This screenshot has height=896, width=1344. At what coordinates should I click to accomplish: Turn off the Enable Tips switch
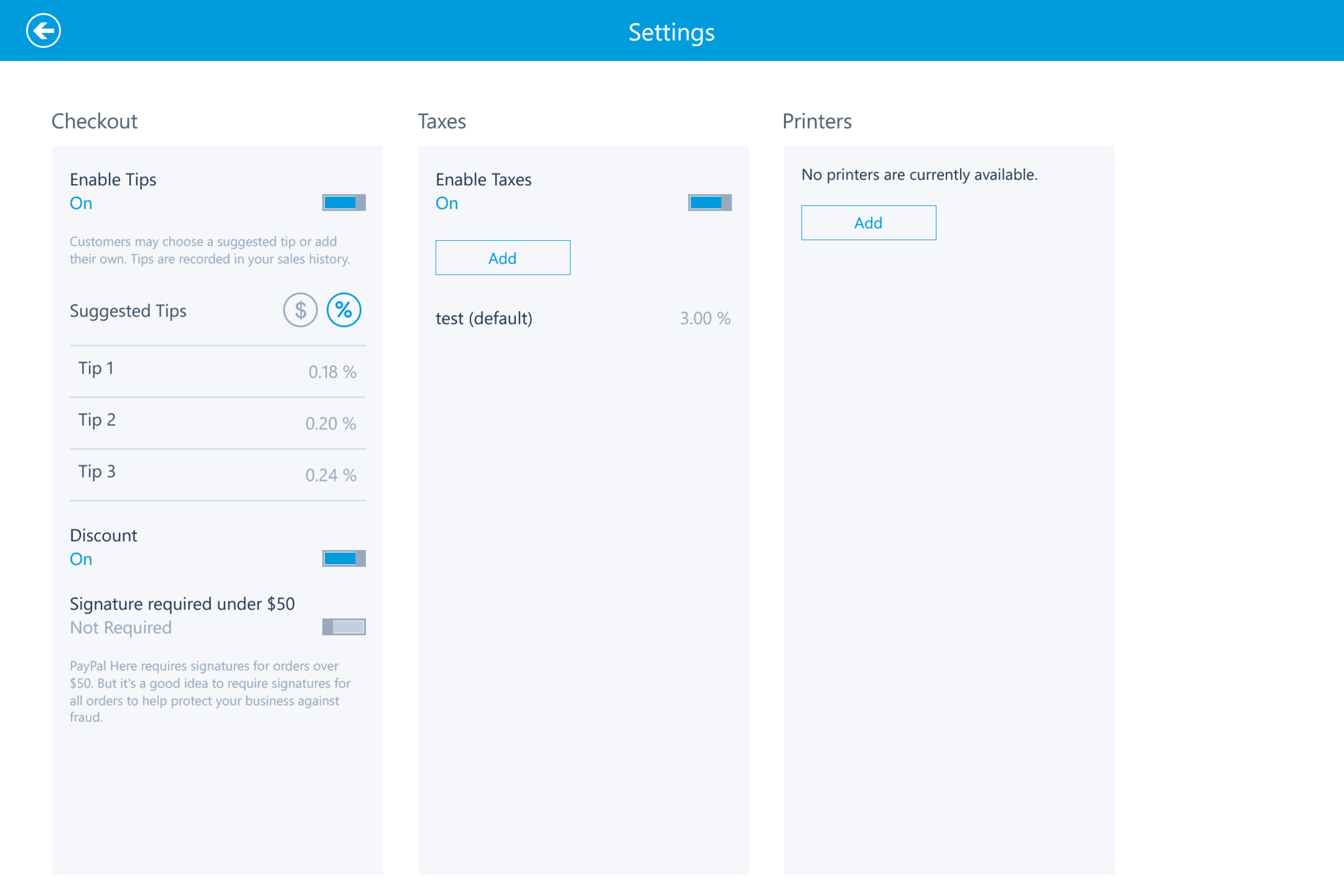pyautogui.click(x=344, y=203)
